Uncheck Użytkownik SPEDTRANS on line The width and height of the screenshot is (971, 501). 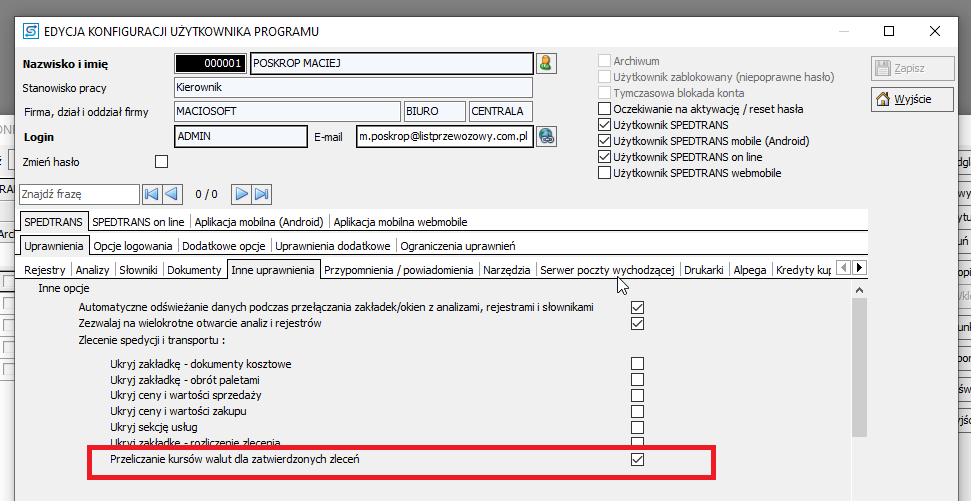pos(604,157)
